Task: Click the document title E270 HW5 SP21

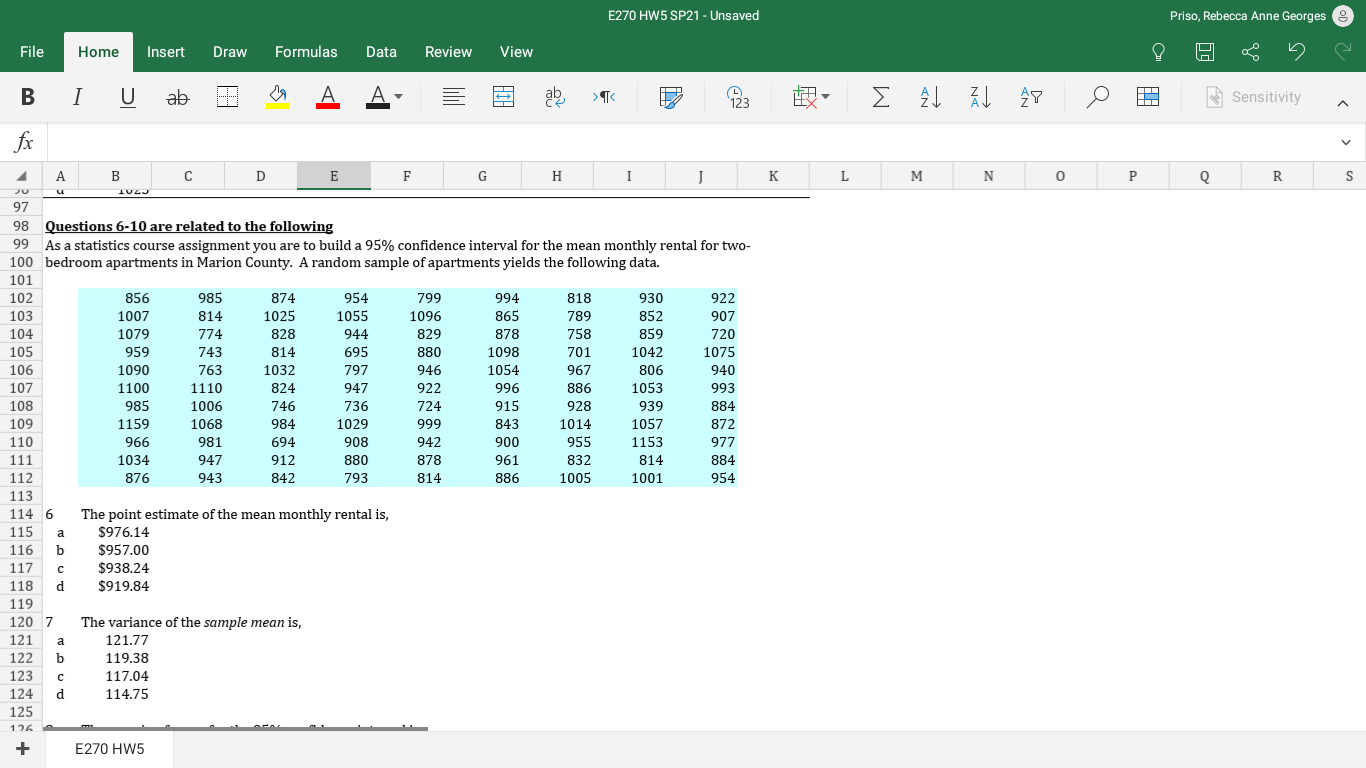Action: point(683,16)
